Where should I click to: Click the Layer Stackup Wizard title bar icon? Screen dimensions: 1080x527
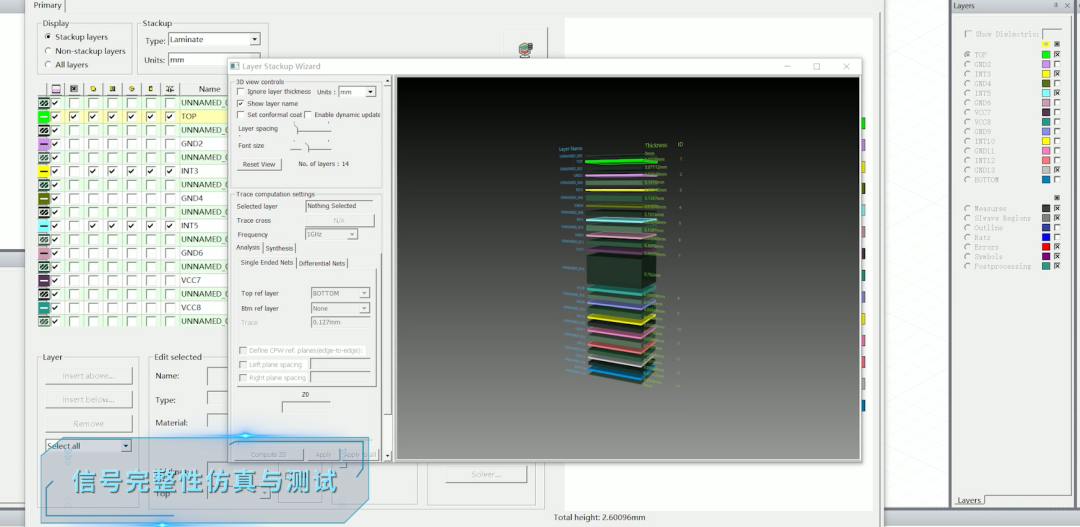[235, 66]
